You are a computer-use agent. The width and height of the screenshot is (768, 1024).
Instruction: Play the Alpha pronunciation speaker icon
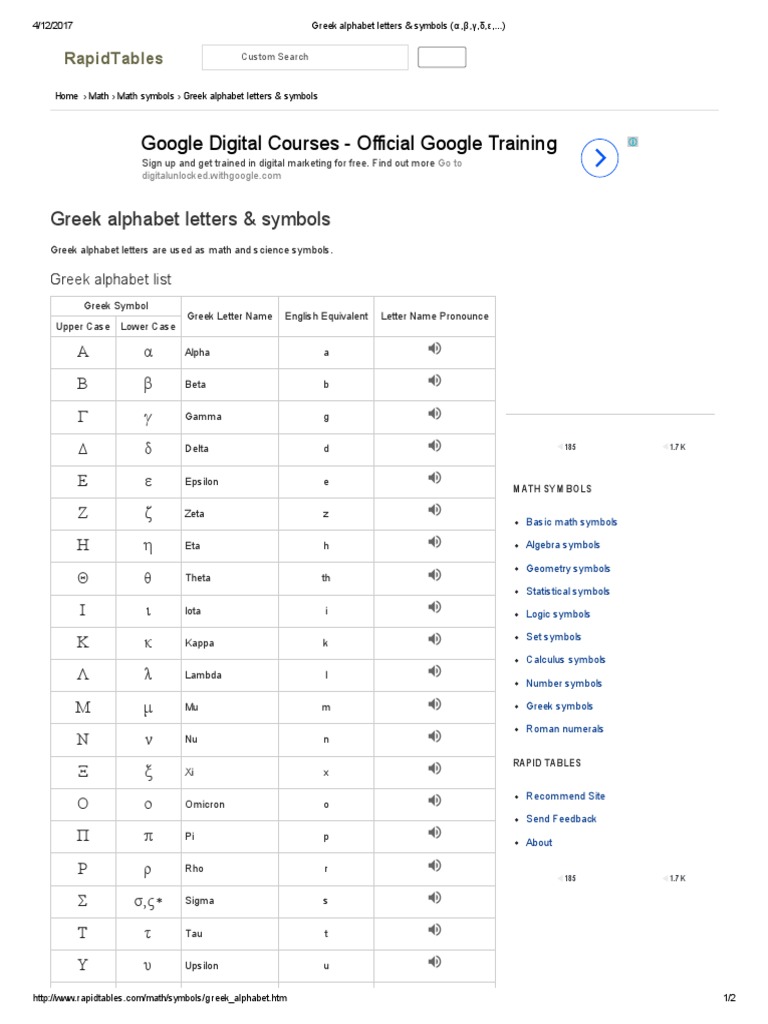point(434,349)
